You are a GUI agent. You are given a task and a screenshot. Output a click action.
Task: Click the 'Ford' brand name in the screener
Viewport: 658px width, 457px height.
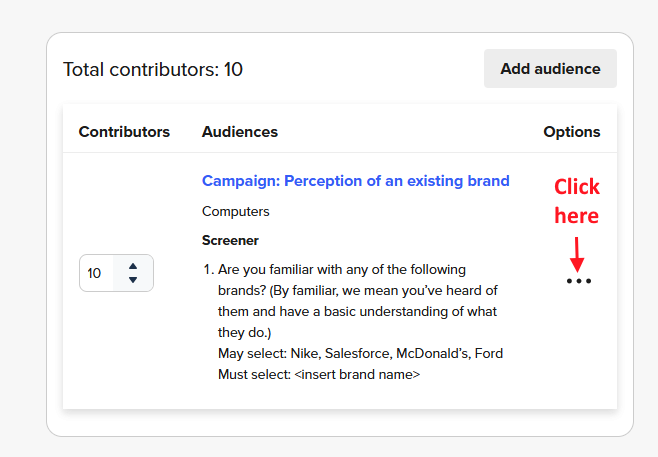click(489, 353)
